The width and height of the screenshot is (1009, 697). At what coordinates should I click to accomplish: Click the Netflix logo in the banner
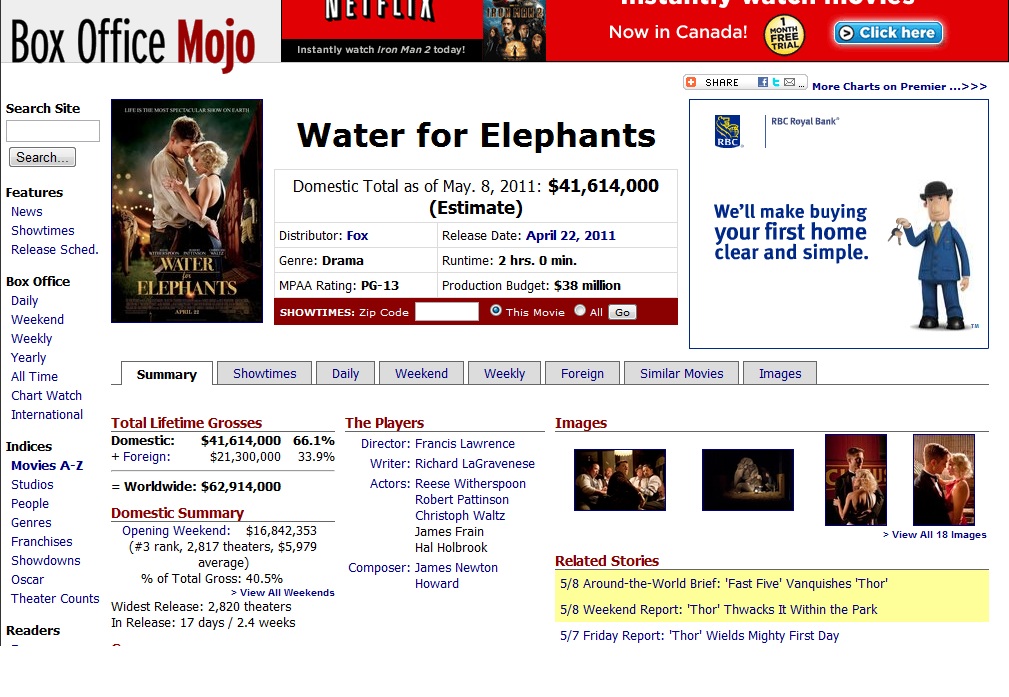[380, 12]
